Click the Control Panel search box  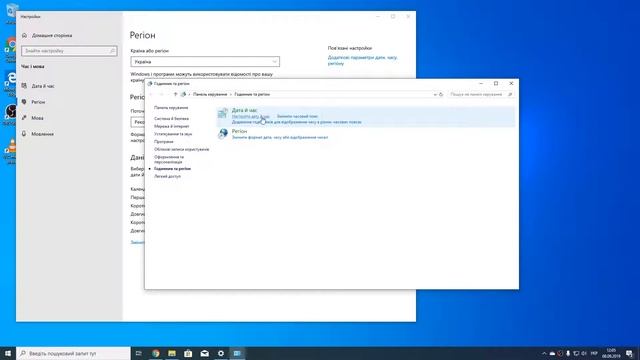tap(480, 94)
